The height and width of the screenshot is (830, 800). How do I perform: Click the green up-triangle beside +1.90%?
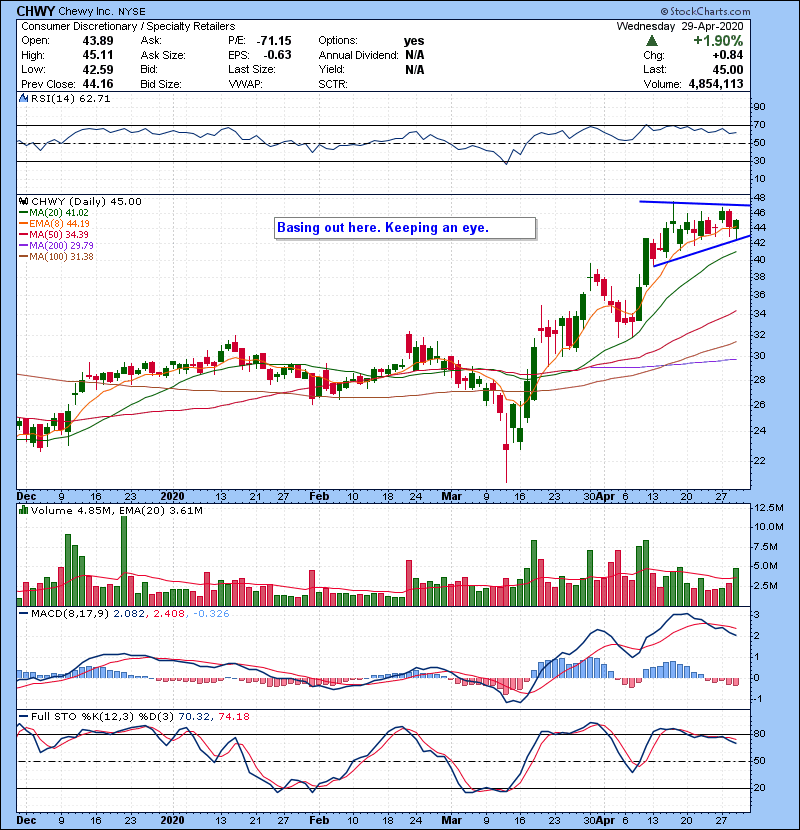click(x=652, y=41)
